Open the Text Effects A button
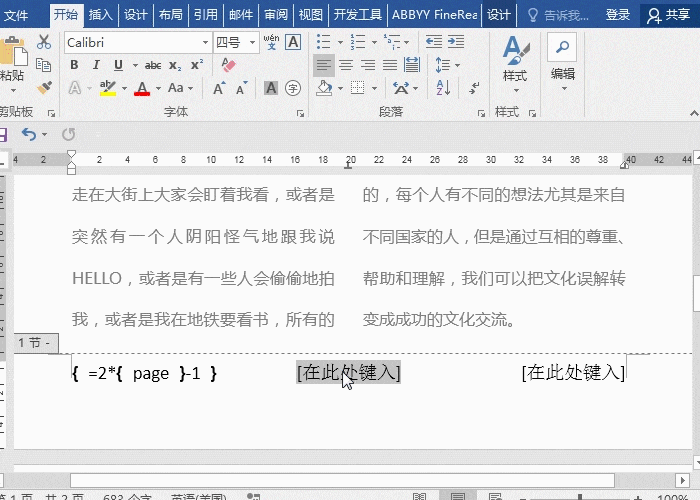The width and height of the screenshot is (700, 500). (x=75, y=88)
